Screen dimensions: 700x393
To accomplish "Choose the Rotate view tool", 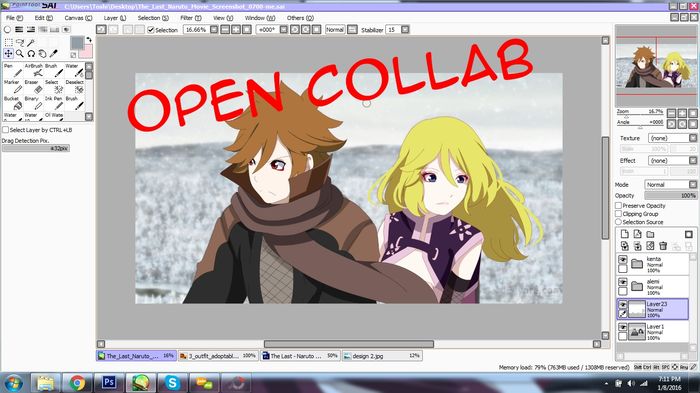I will click(31, 54).
